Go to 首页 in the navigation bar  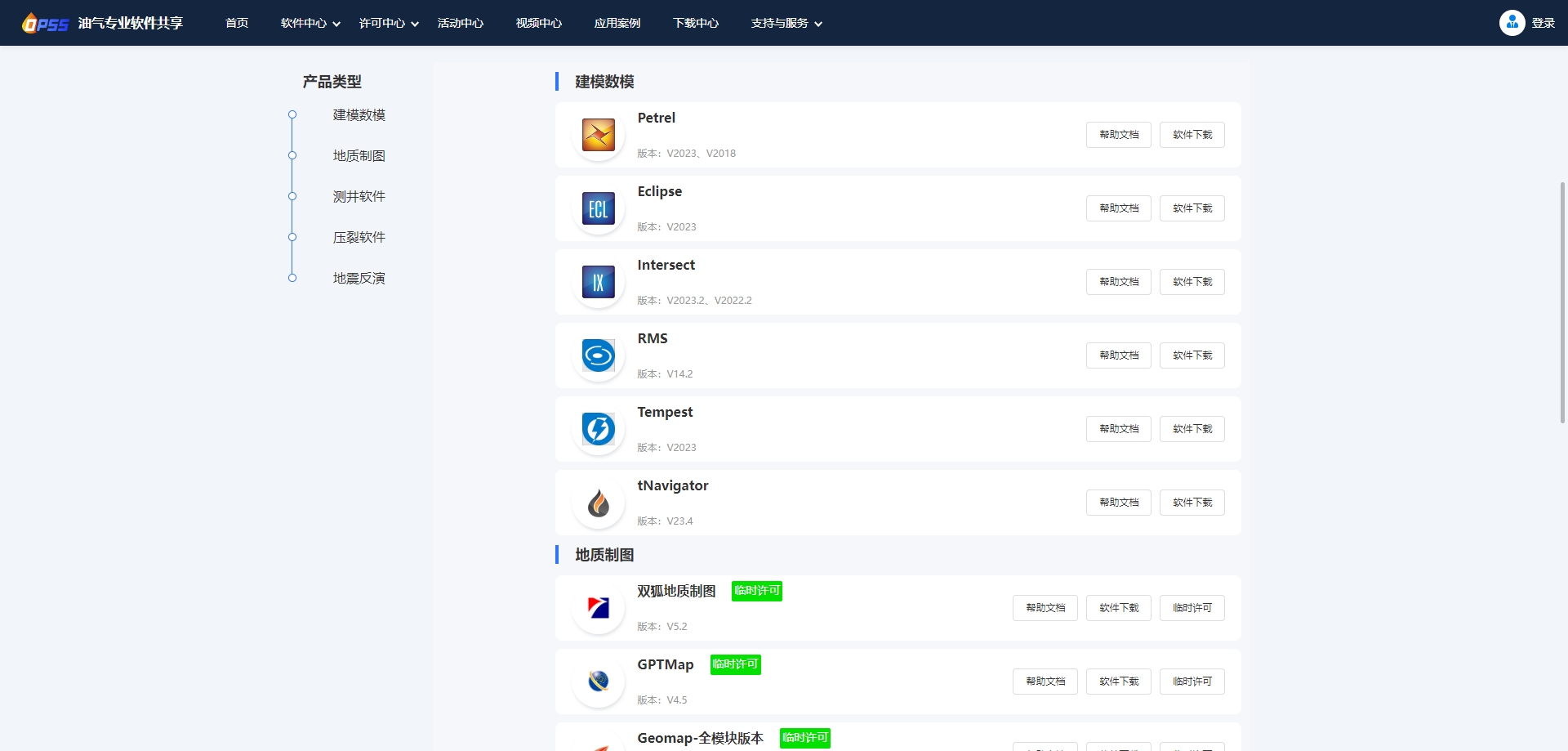pyautogui.click(x=237, y=23)
